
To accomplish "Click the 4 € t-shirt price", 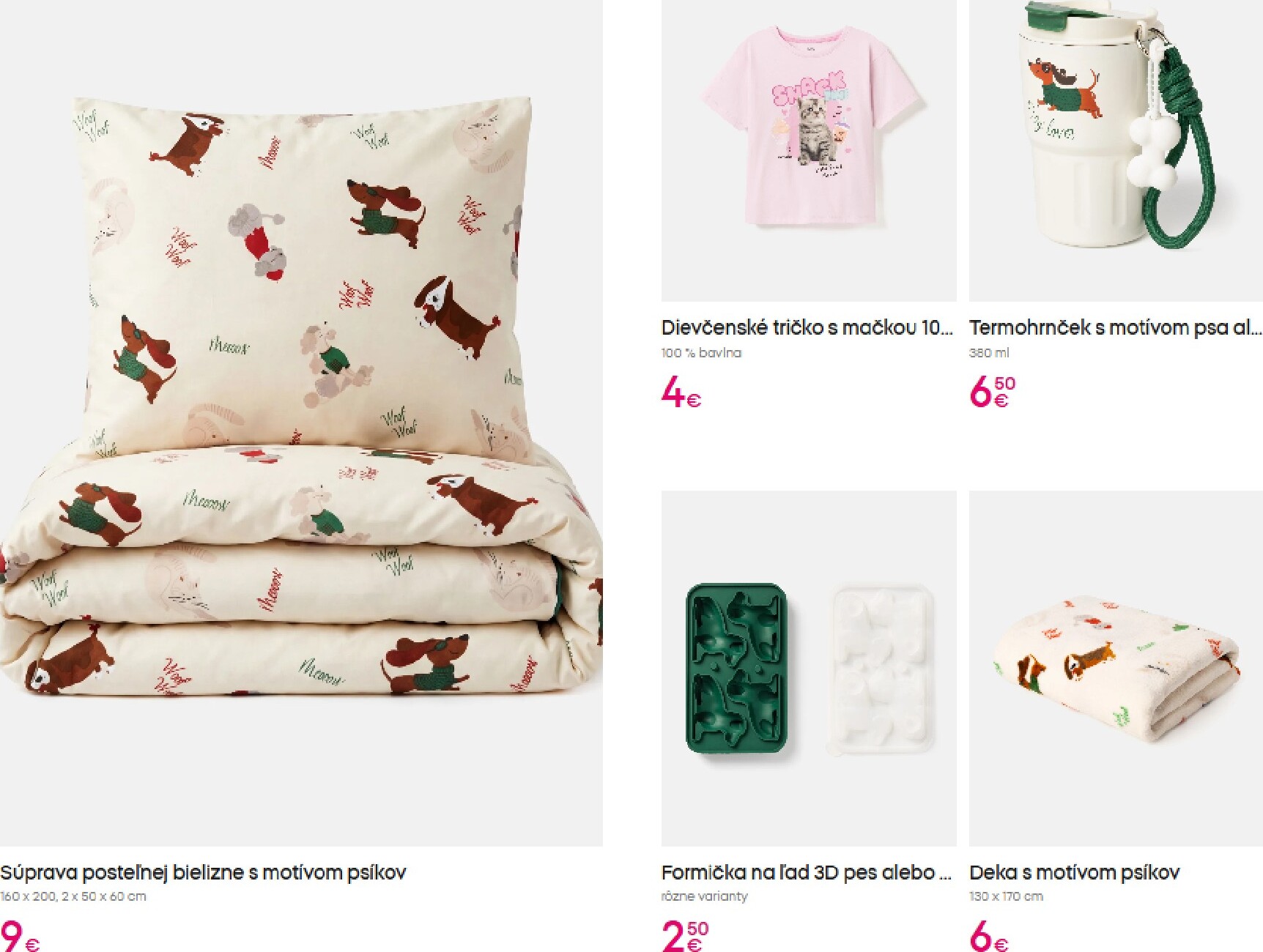I will click(681, 393).
